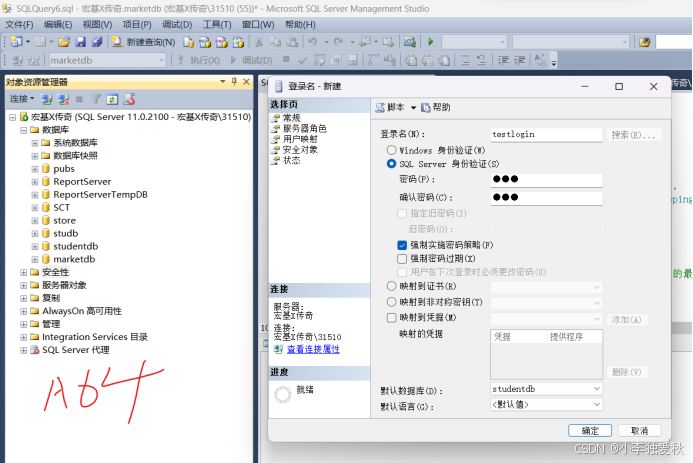The height and width of the screenshot is (463, 693).
Task: Click the Save floppy disk icon
Action: 80,42
